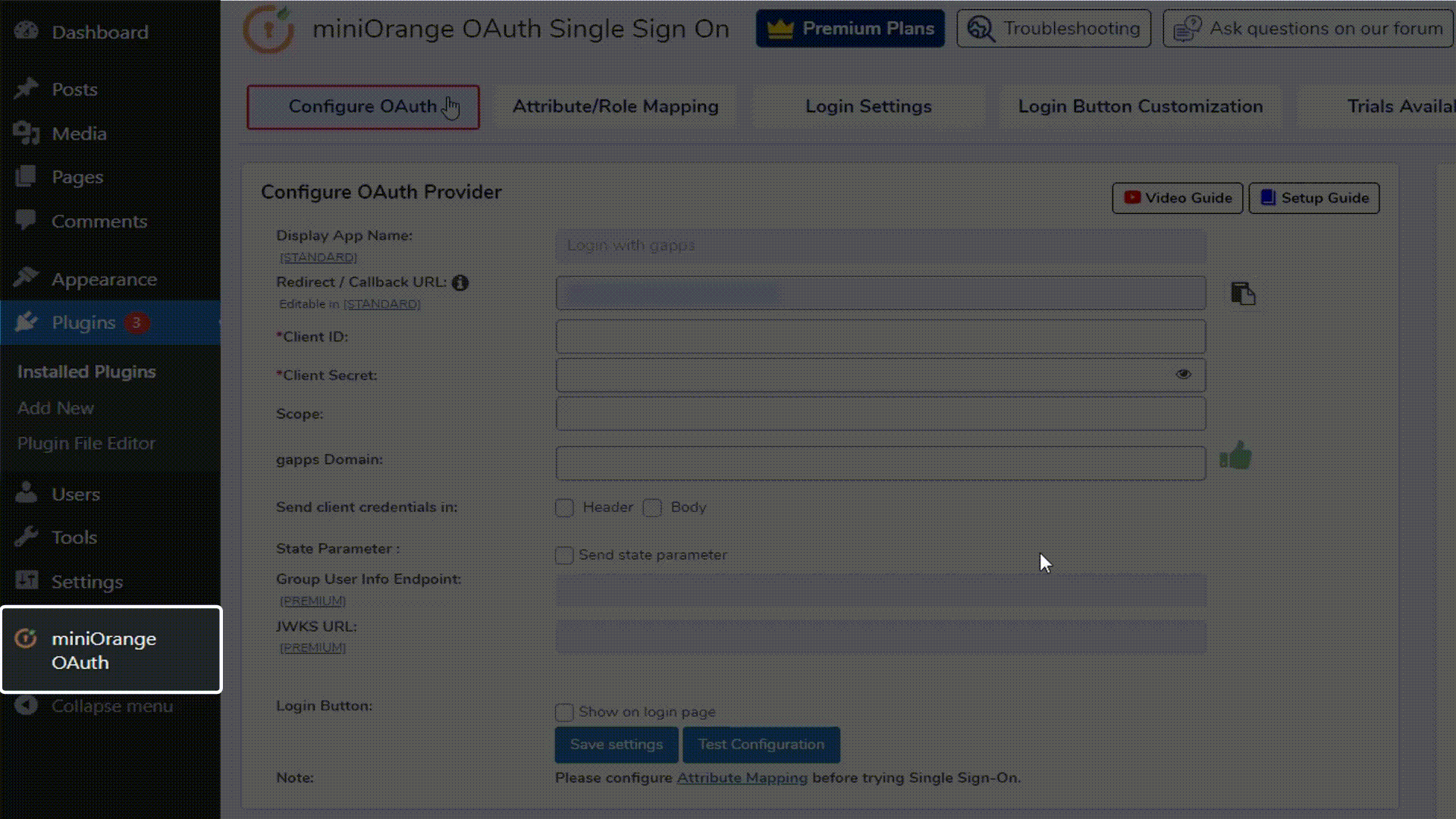The width and height of the screenshot is (1456, 819).
Task: Check the Send state parameter option
Action: [564, 555]
